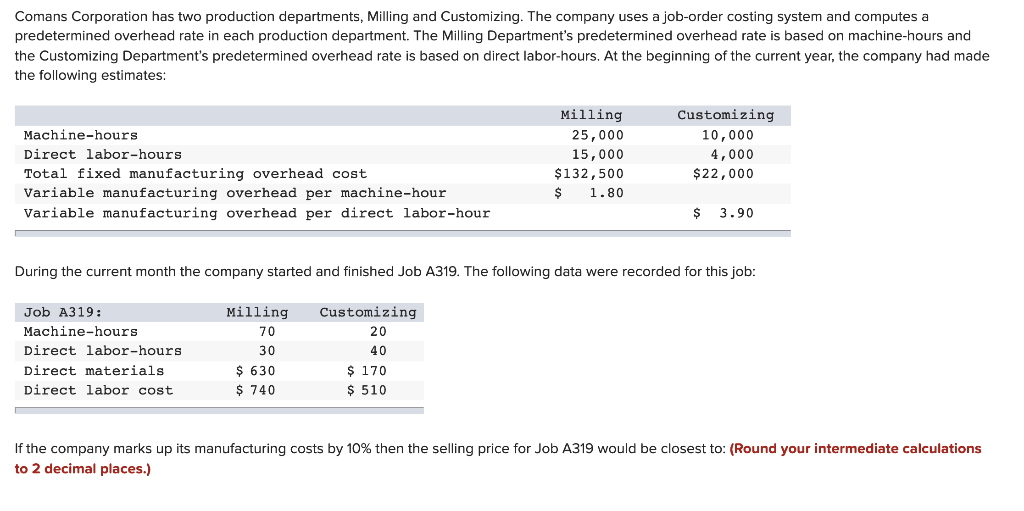
Task: Click the 40 direct labor-hours value
Action: point(378,351)
